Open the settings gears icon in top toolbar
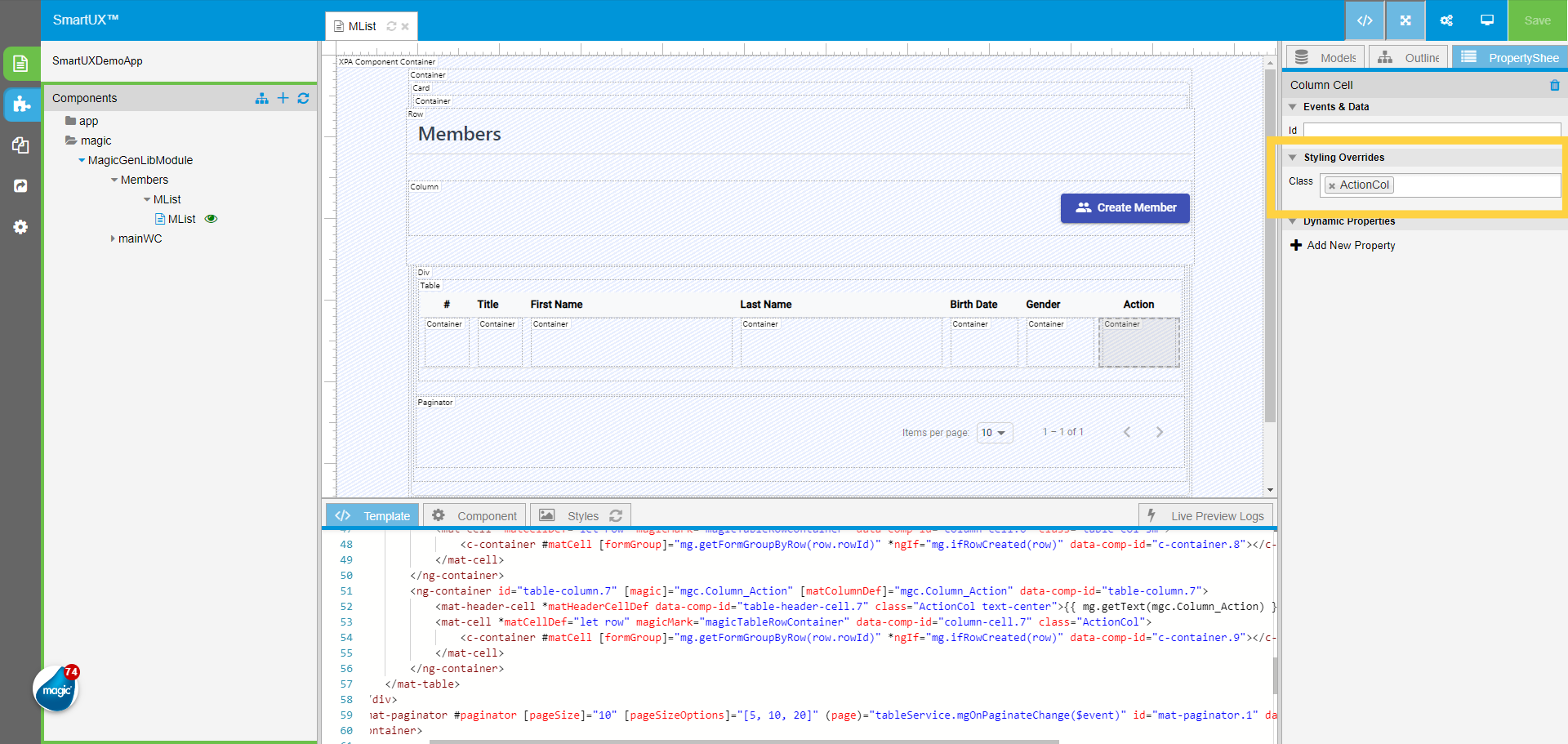1568x744 pixels. 1445,20
